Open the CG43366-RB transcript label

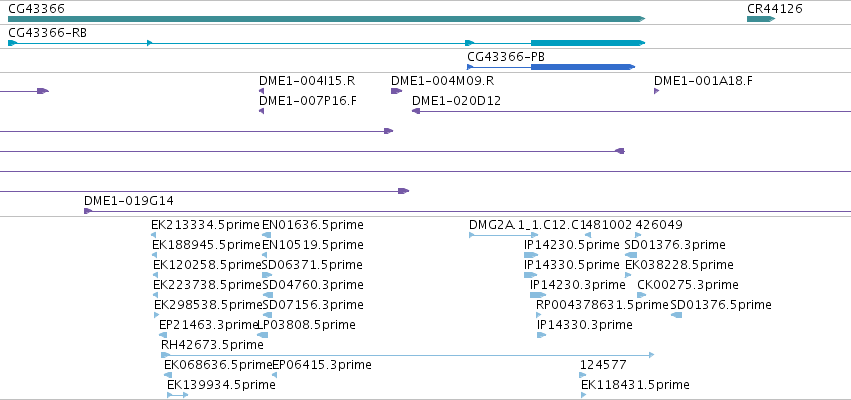click(x=47, y=33)
